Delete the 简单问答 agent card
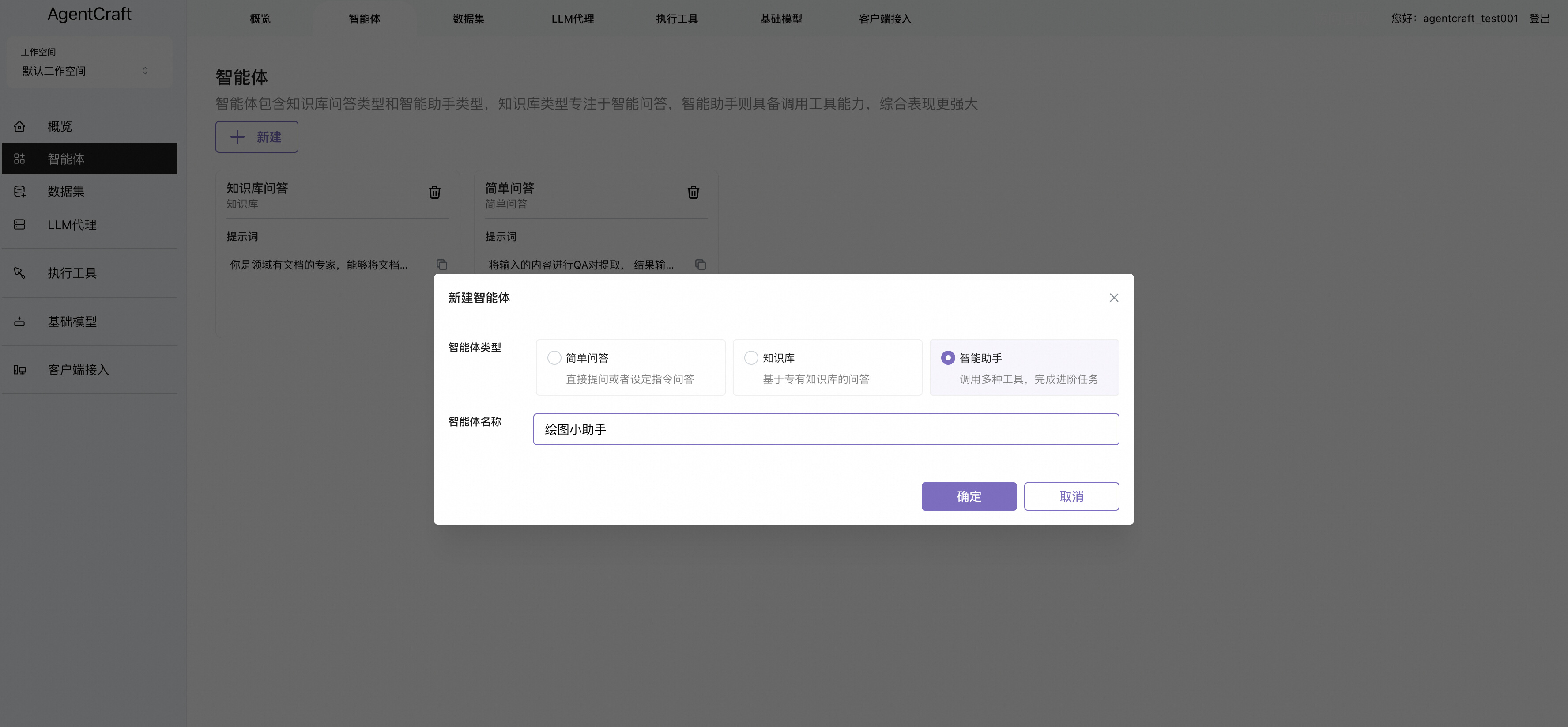The width and height of the screenshot is (1568, 727). pos(693,193)
